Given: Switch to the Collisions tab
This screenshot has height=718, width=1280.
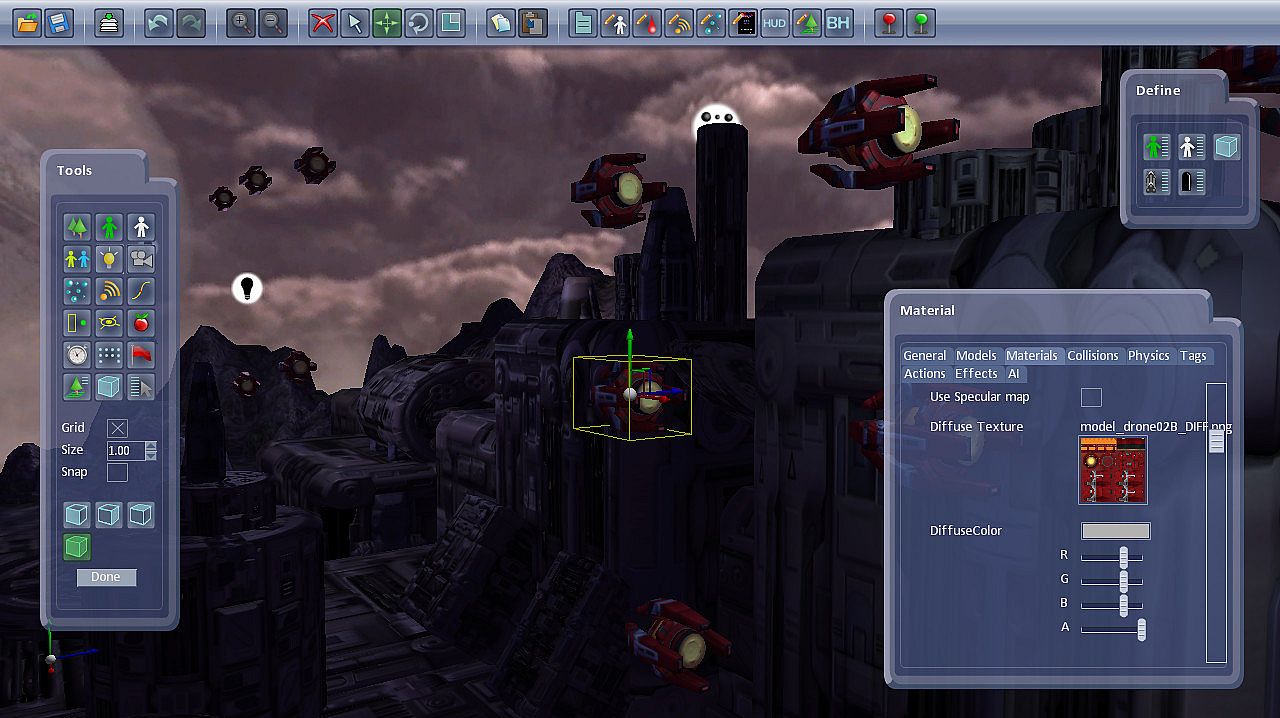Looking at the screenshot, I should pos(1092,355).
